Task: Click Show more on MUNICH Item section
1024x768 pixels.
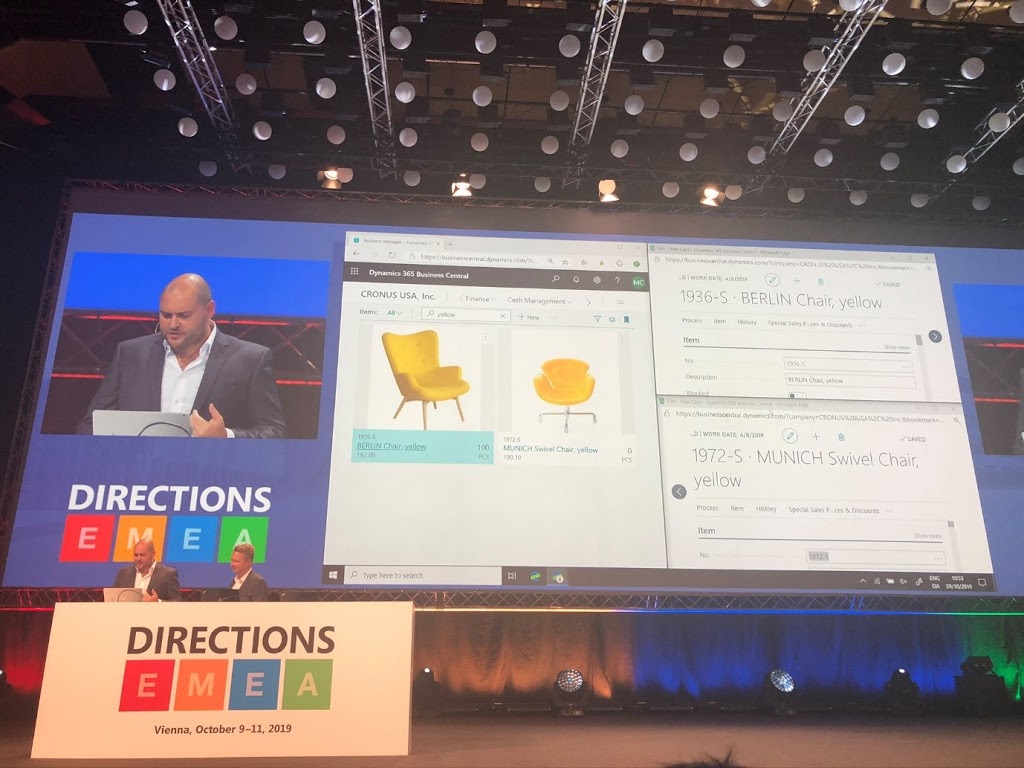Action: tap(927, 536)
